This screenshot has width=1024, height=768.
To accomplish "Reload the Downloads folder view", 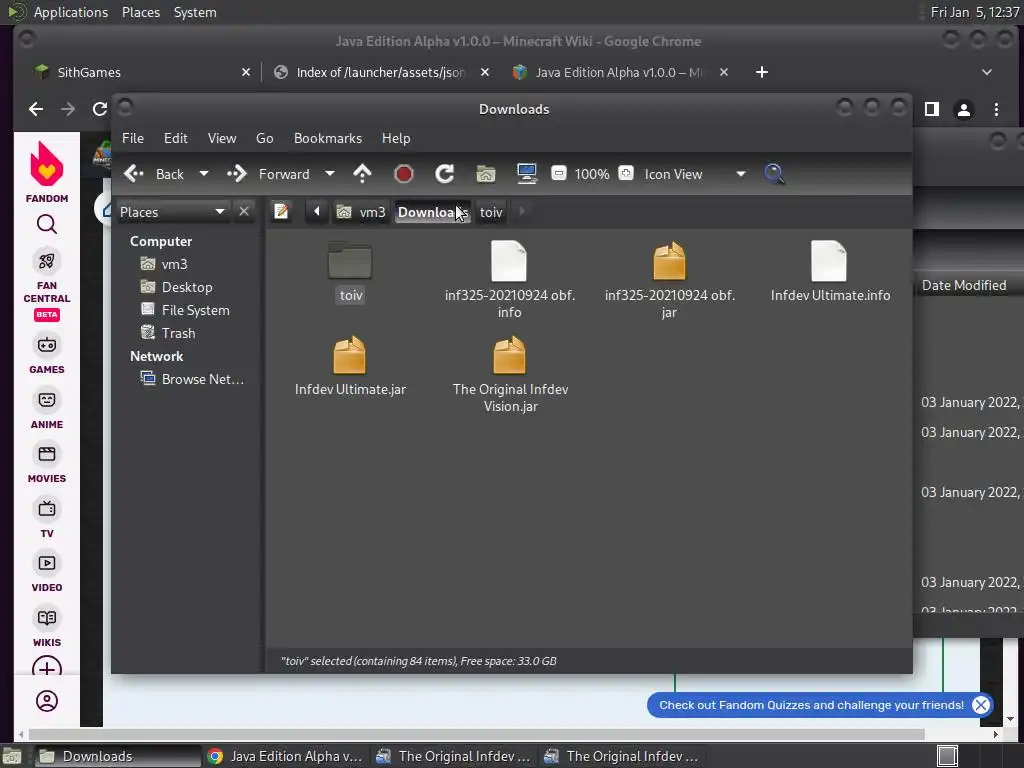I will click(445, 174).
